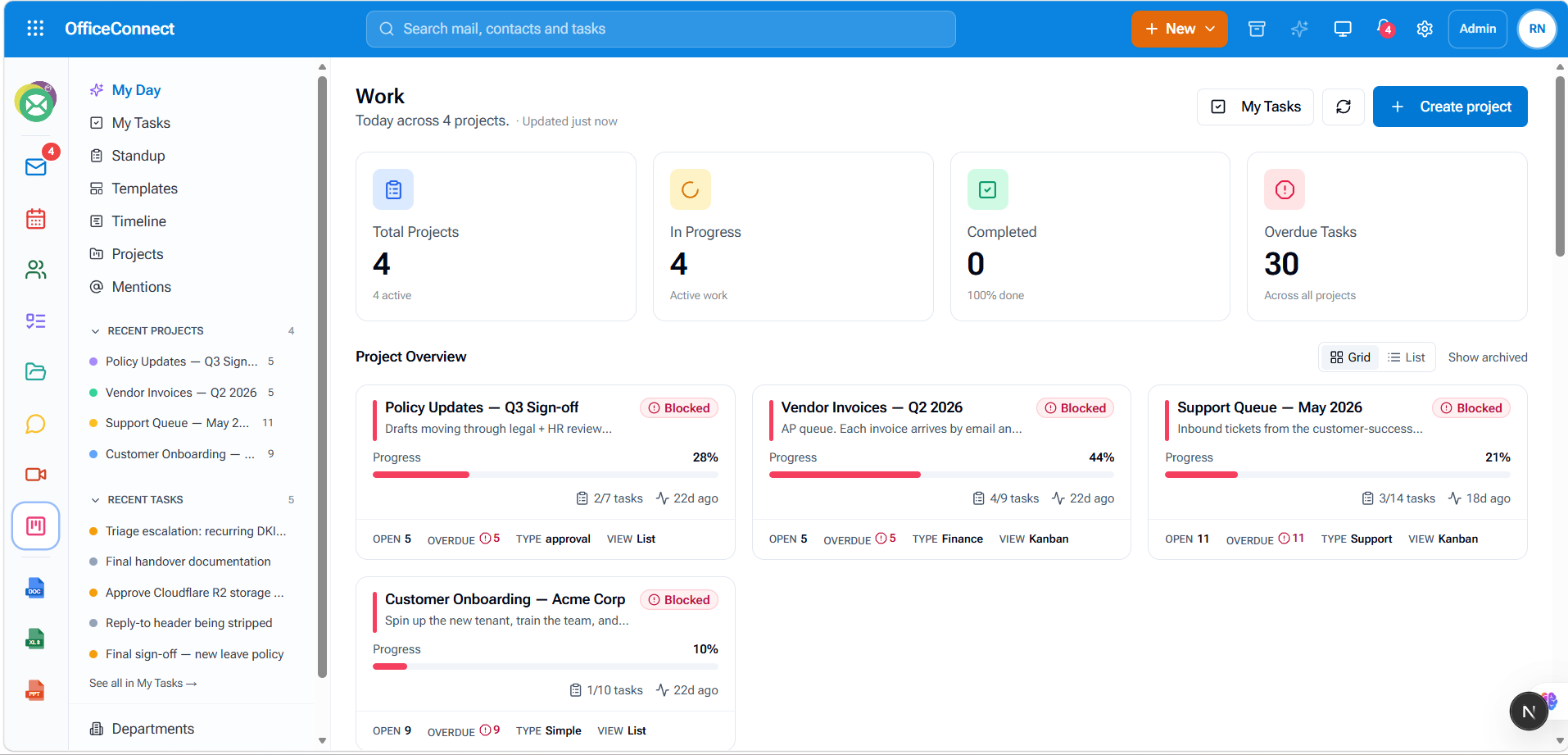The image size is (1568, 755).
Task: Click the archive box icon in header
Action: [1257, 29]
